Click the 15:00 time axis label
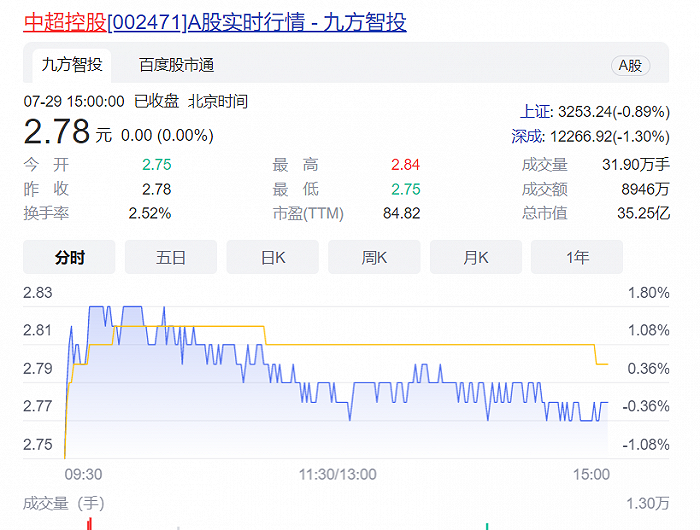The height and width of the screenshot is (530, 700). click(x=592, y=474)
